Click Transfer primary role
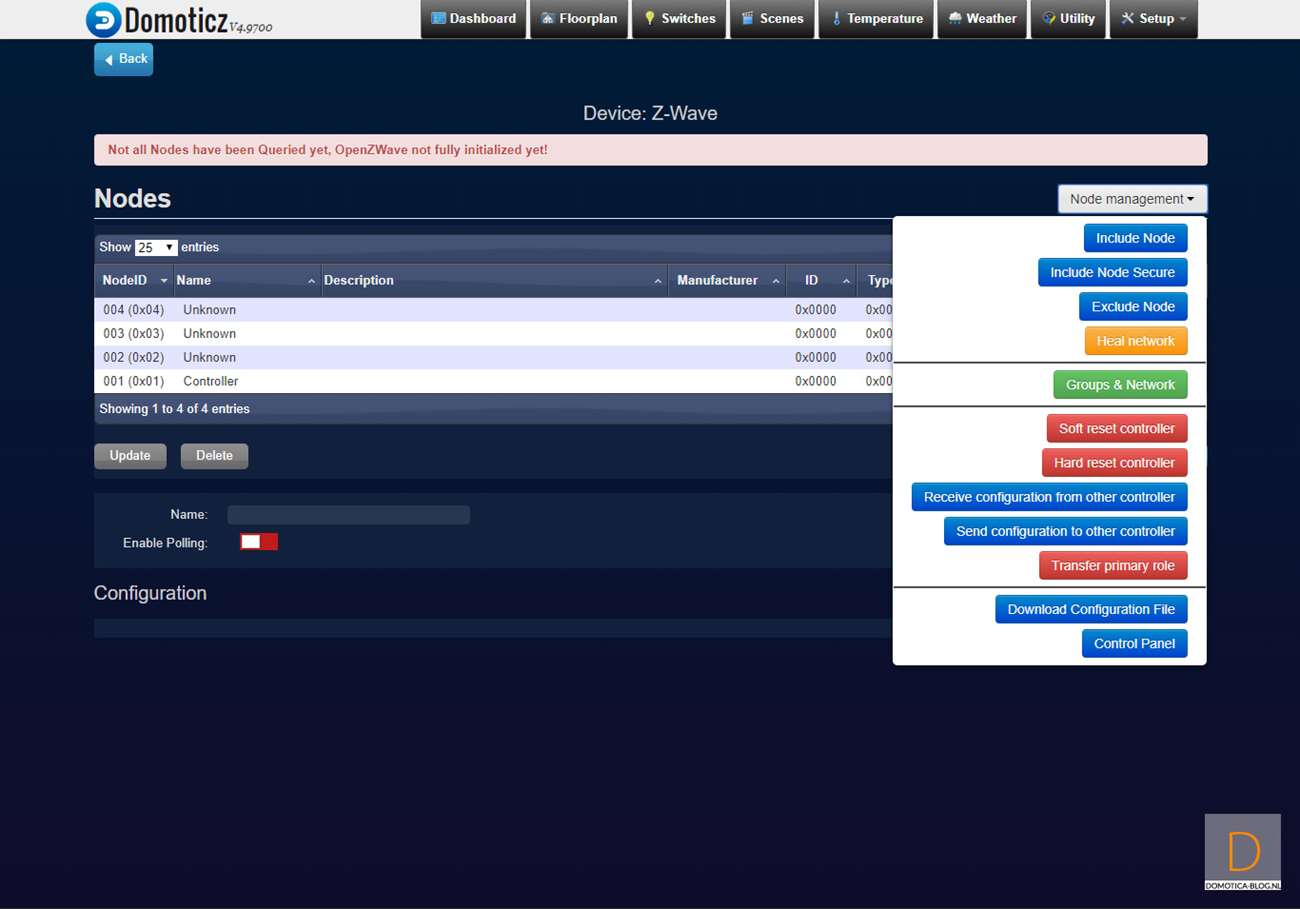This screenshot has height=909, width=1300. point(1113,566)
